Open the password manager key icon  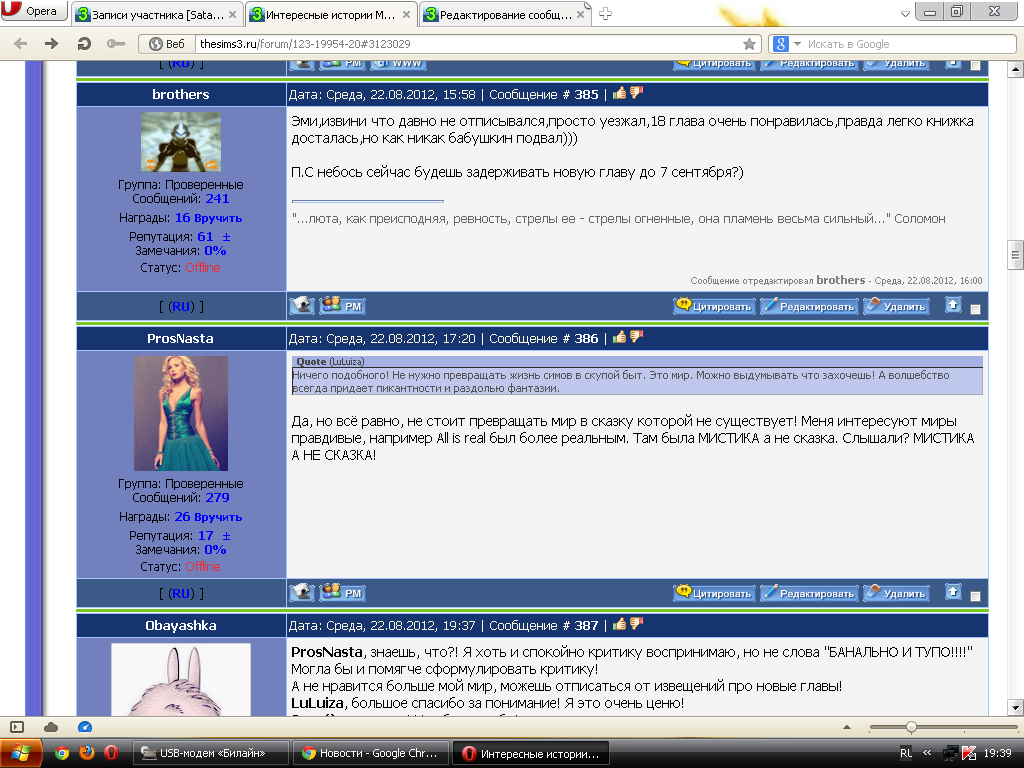(x=116, y=44)
